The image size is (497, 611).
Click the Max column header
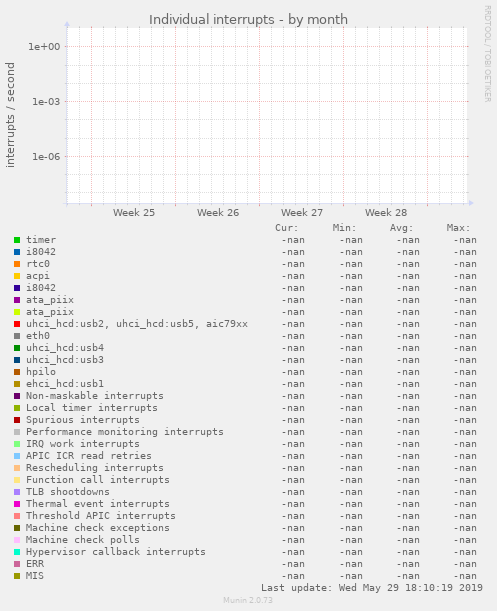(458, 228)
